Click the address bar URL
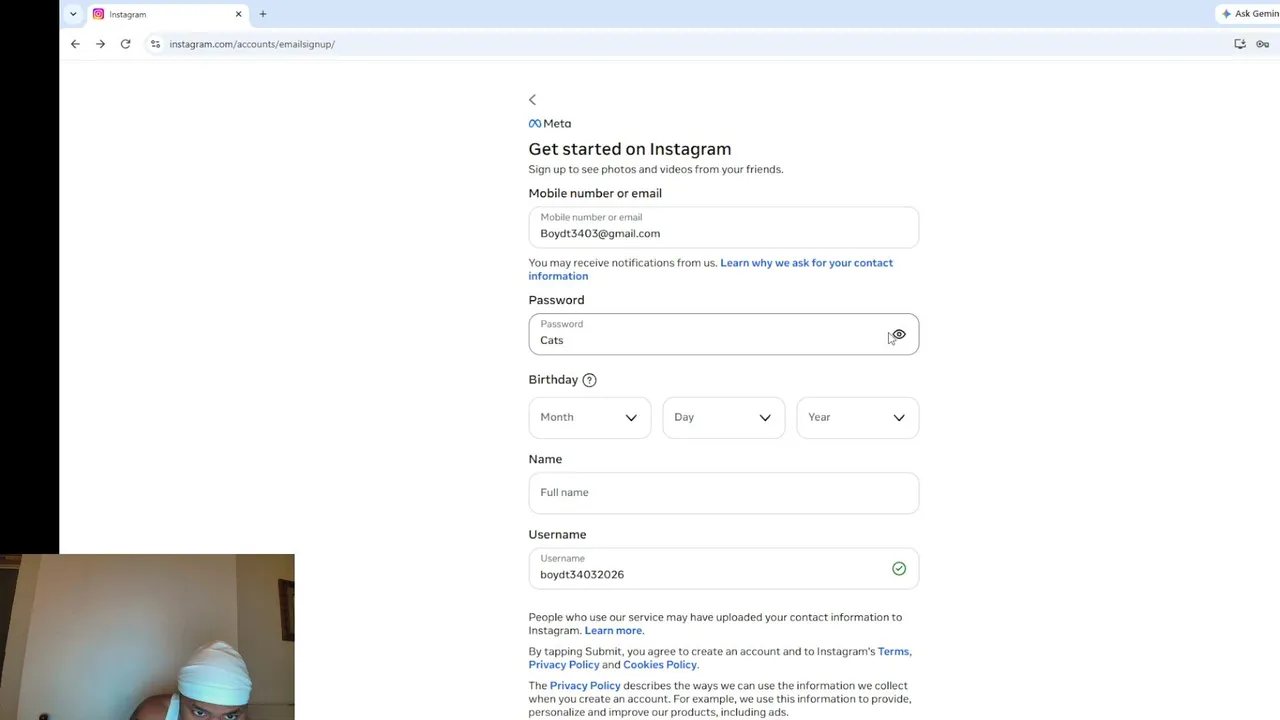The width and height of the screenshot is (1280, 720). point(252,44)
